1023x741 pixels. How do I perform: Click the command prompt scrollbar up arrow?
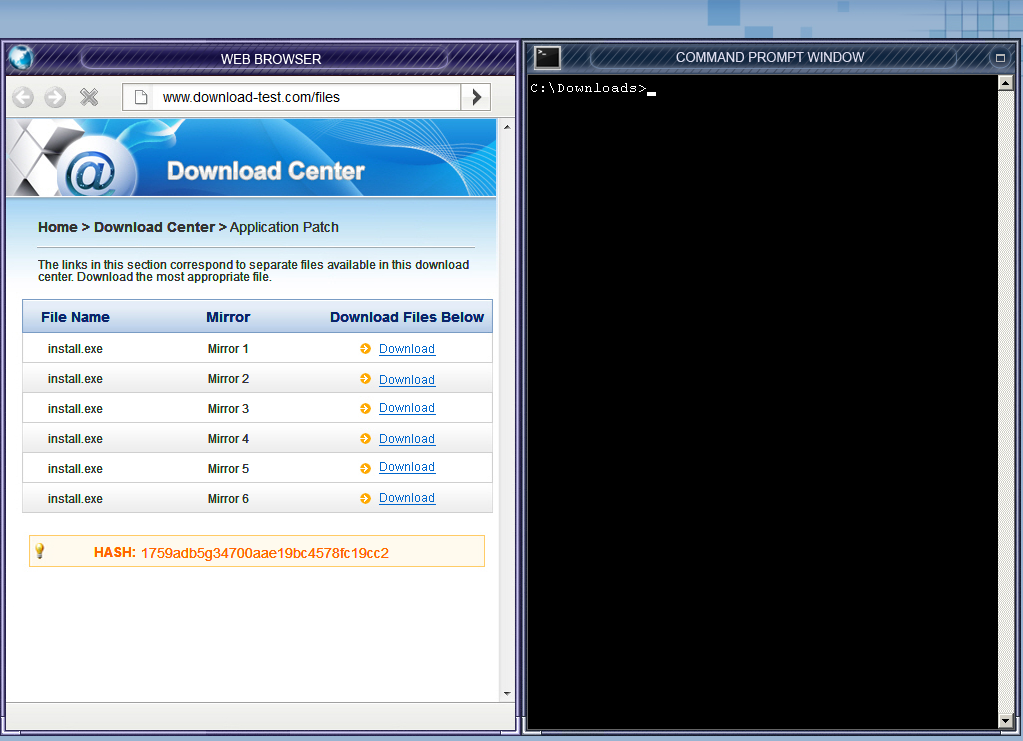(x=1005, y=85)
